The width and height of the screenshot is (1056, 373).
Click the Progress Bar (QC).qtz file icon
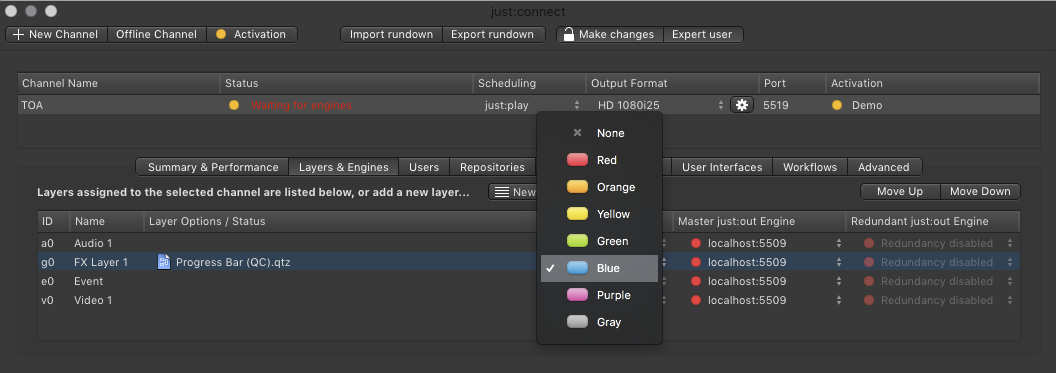(x=164, y=262)
